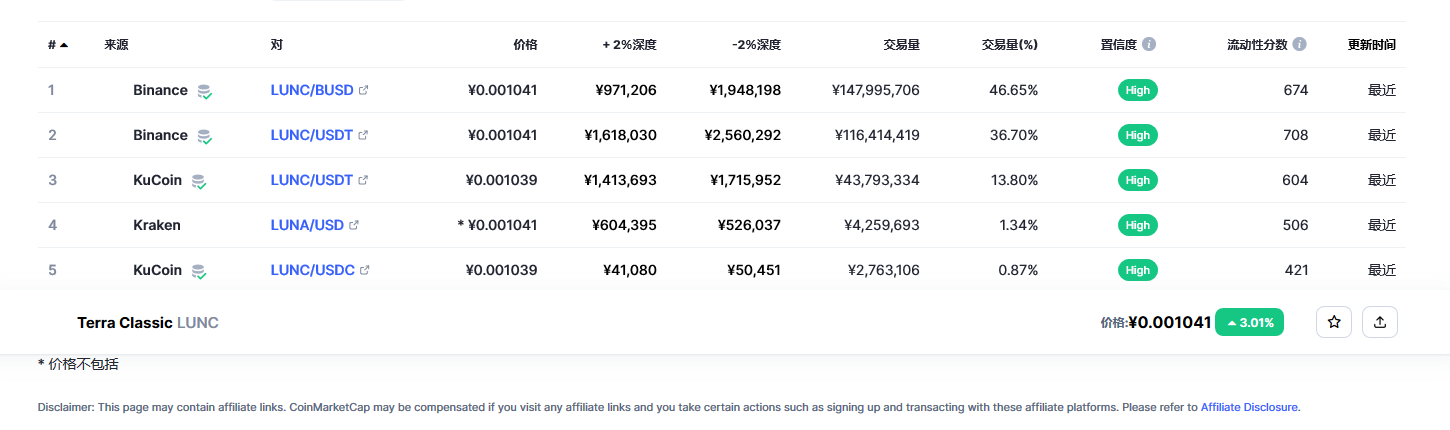Click external link icon beside LUNC/BUSD
This screenshot has height=430, width=1450.
point(363,90)
